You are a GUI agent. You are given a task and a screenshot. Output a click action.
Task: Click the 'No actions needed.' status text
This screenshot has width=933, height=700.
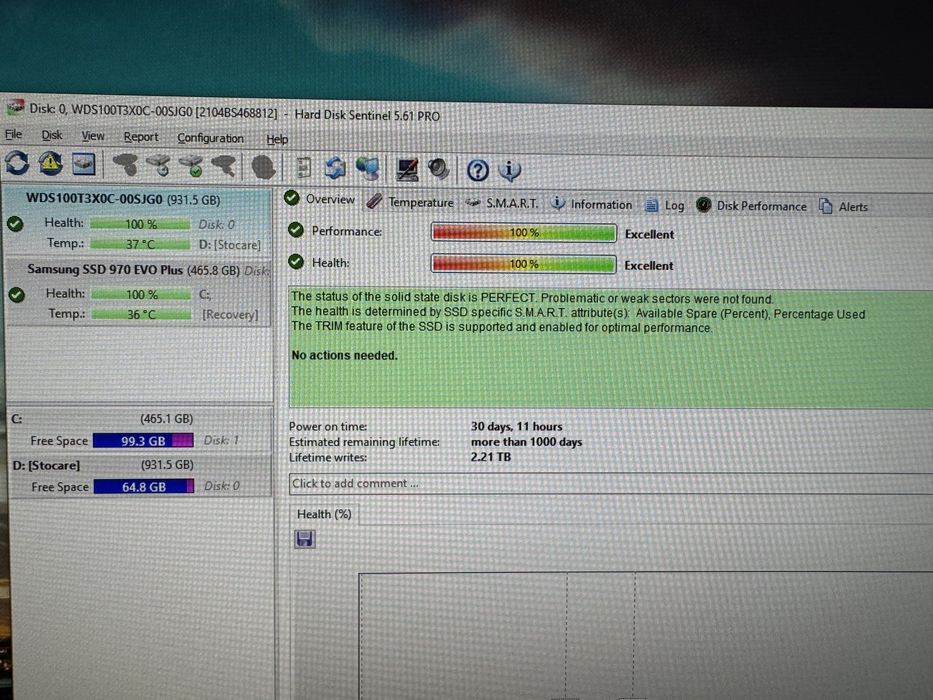click(x=344, y=355)
